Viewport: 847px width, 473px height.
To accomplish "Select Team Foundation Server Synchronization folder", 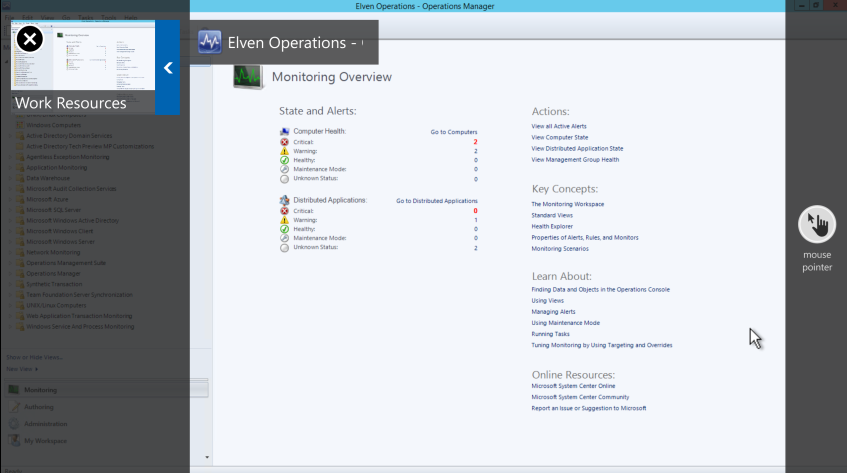I will coord(79,295).
